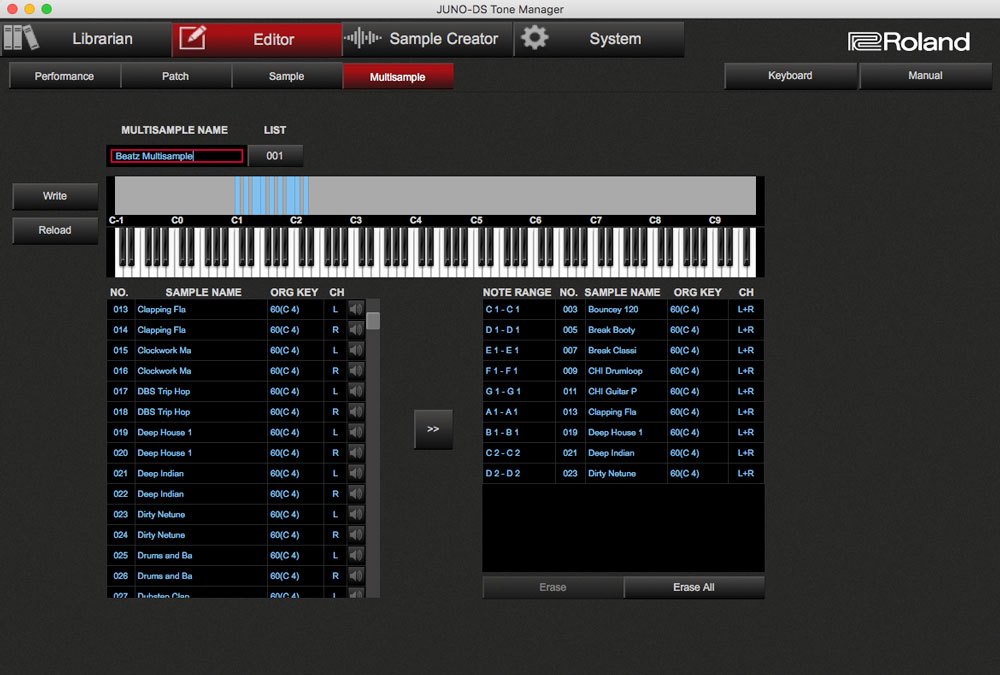Preview sample 018 DBS Trip Hop speaker icon
1000x675 pixels.
click(x=356, y=412)
